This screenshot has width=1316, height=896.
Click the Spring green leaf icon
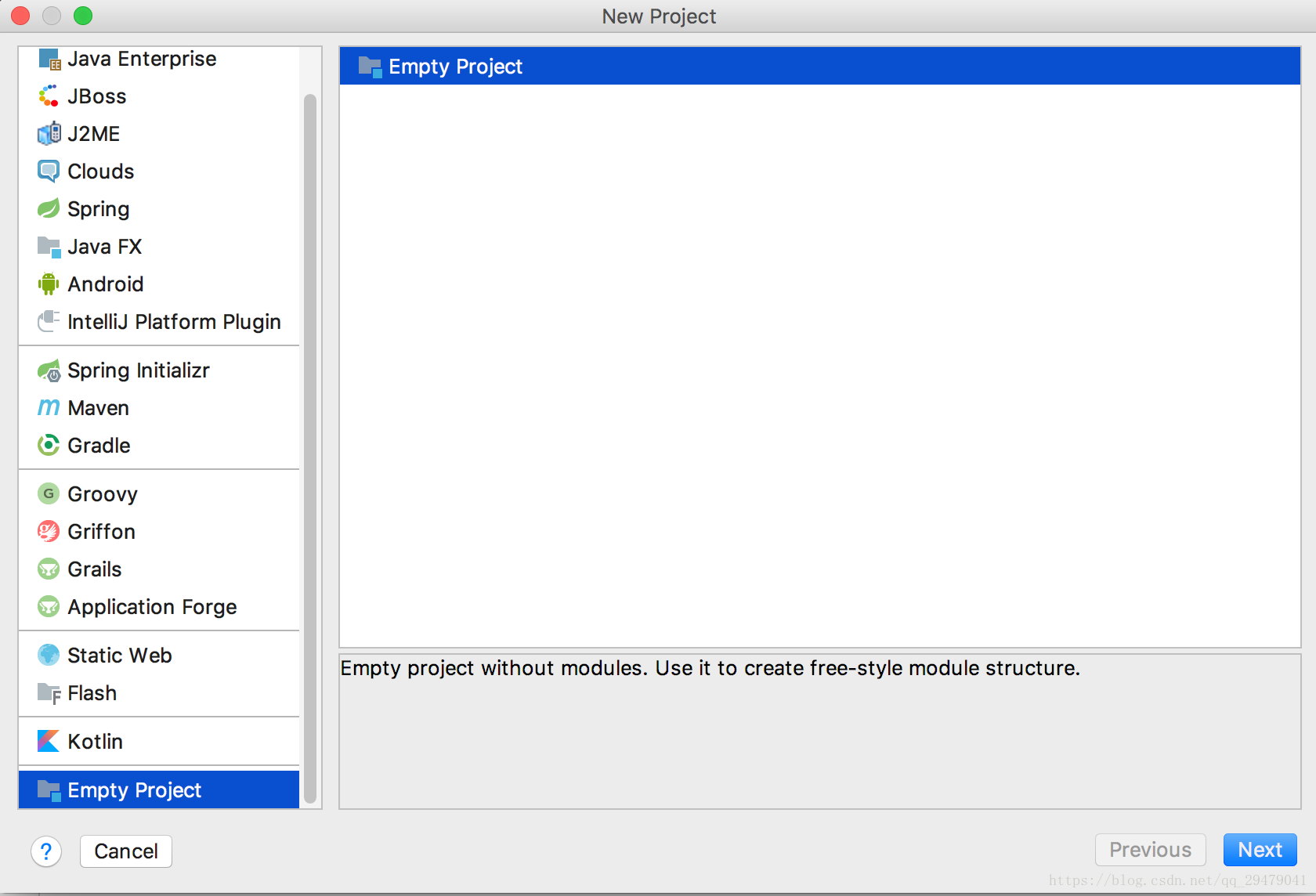[49, 209]
